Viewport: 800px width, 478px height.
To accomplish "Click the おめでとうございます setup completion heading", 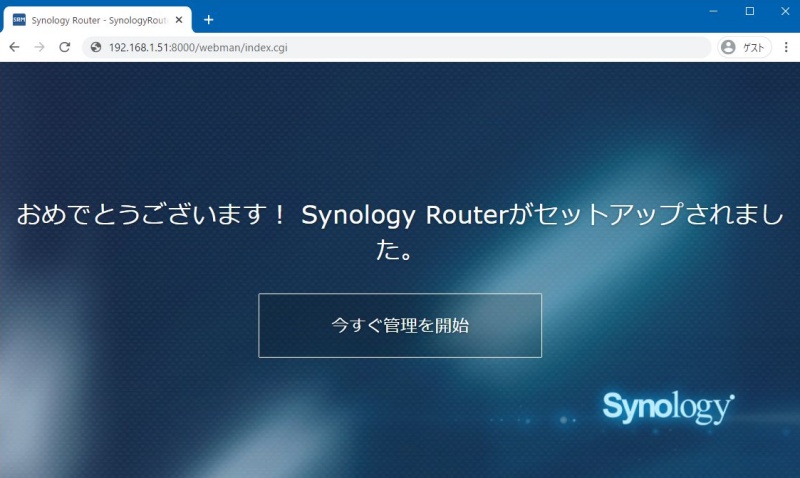I will point(400,232).
